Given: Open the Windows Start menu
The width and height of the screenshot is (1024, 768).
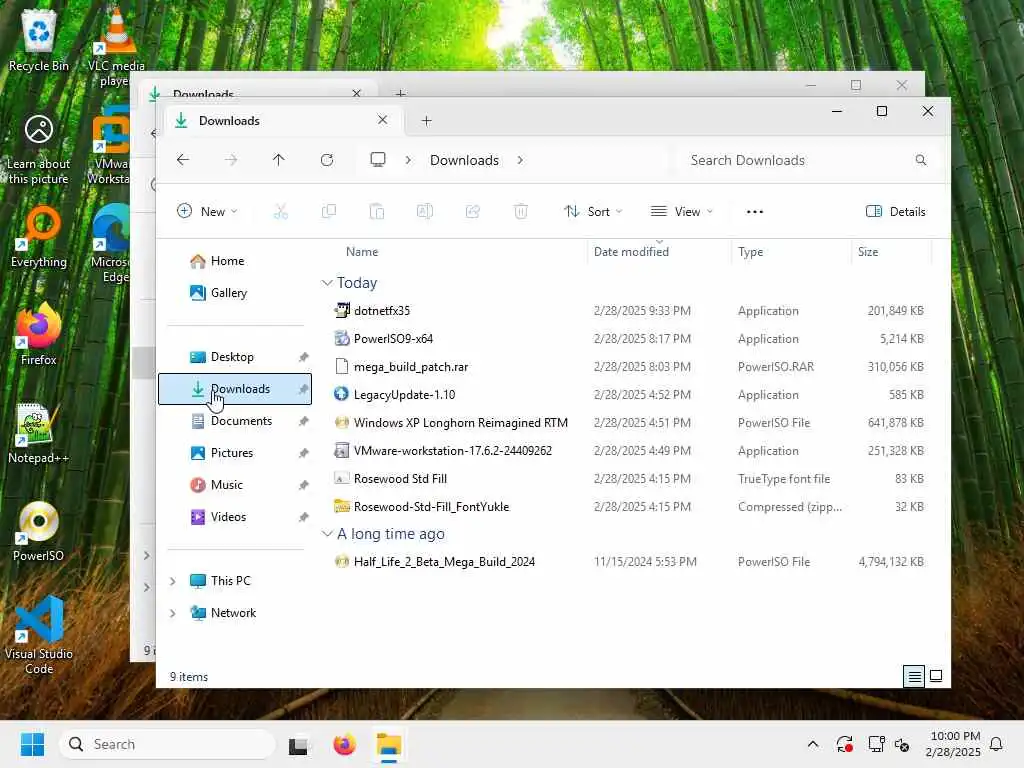Looking at the screenshot, I should 32,744.
